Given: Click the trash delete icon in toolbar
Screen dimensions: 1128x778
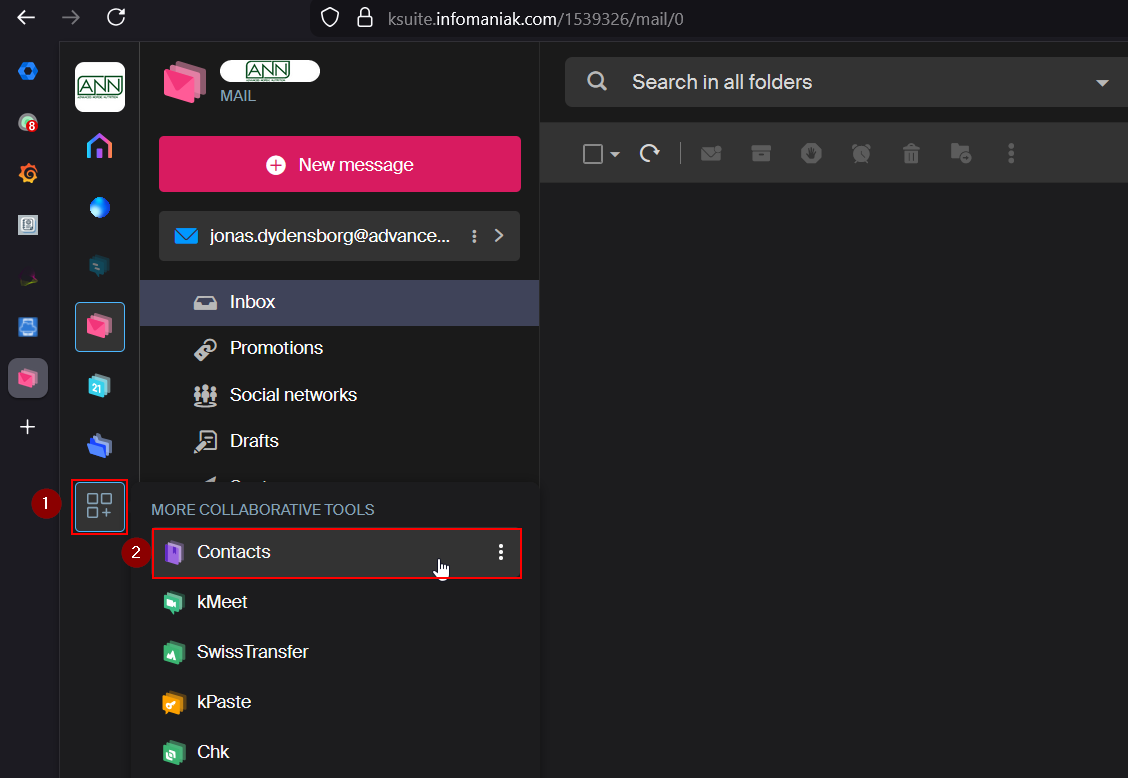Looking at the screenshot, I should coord(910,153).
